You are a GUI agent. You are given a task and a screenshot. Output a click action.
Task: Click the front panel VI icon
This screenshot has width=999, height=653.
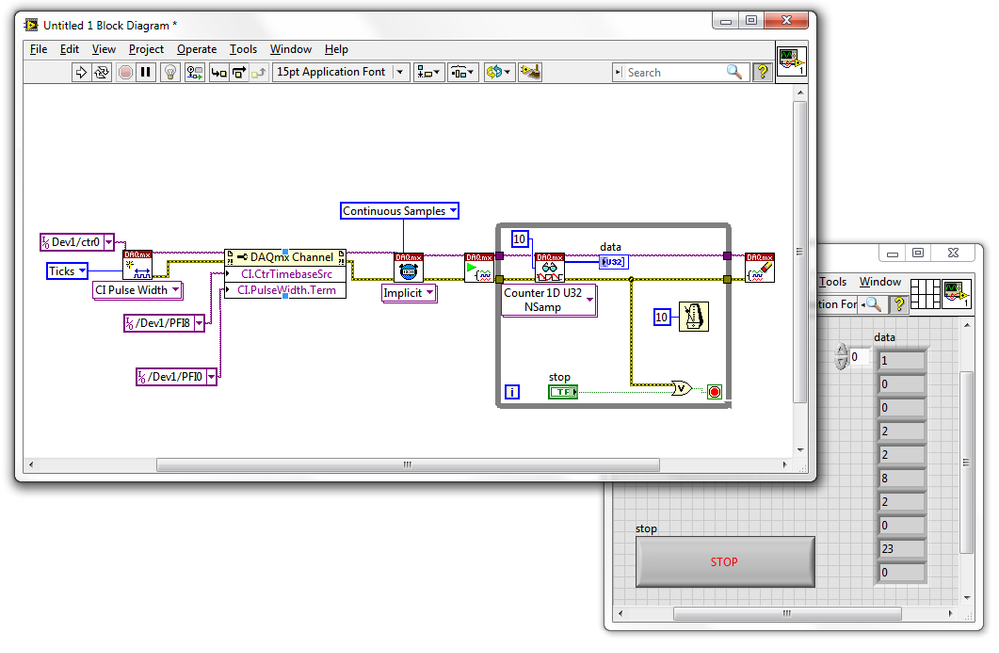[958, 294]
